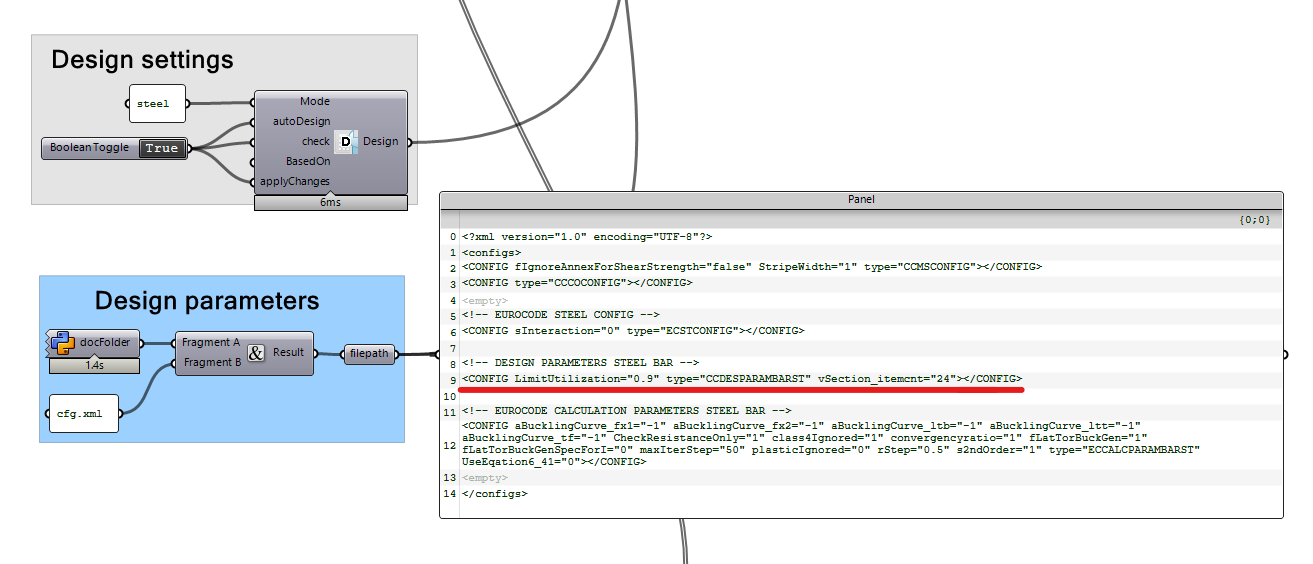
Task: Select the Result output of Concatenate
Action: [x=288, y=353]
